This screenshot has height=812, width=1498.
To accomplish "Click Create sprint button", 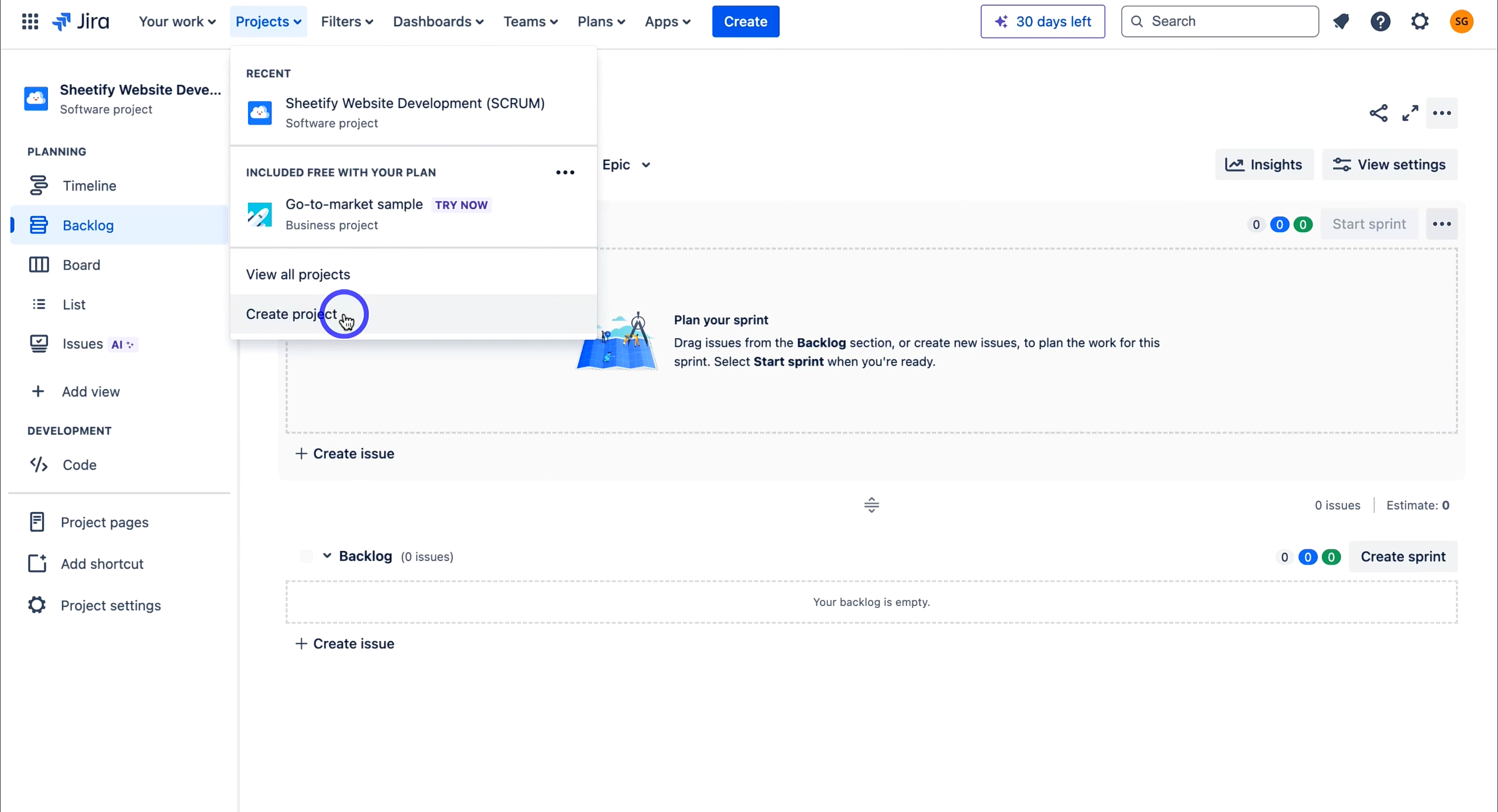I will [1403, 556].
